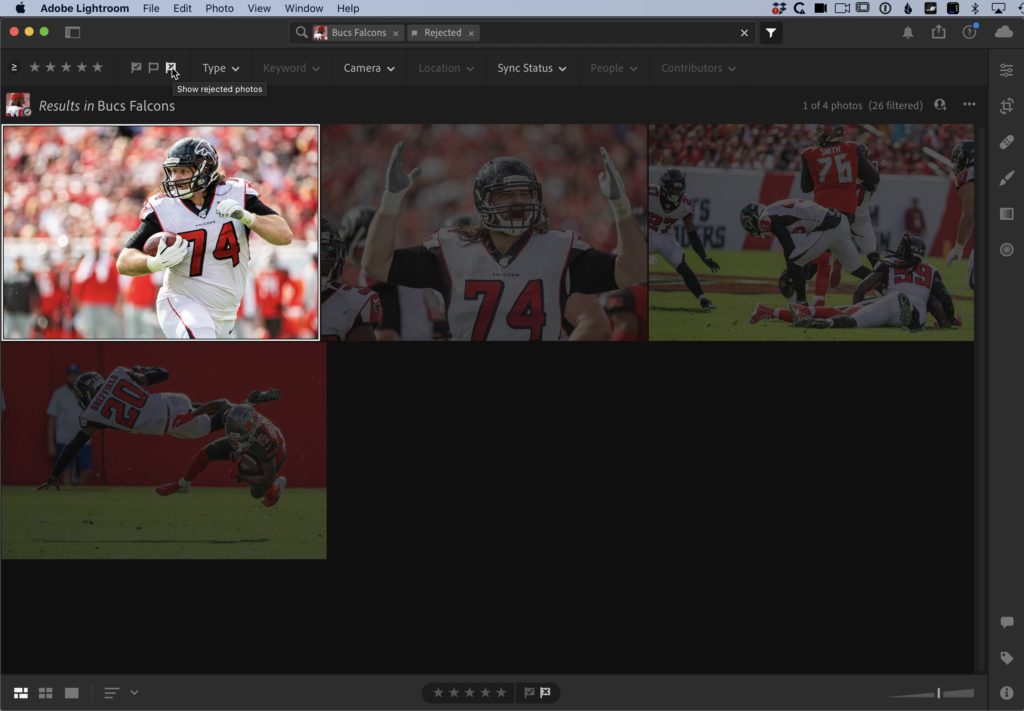
Task: Open the Edit sliders panel
Action: point(1006,70)
